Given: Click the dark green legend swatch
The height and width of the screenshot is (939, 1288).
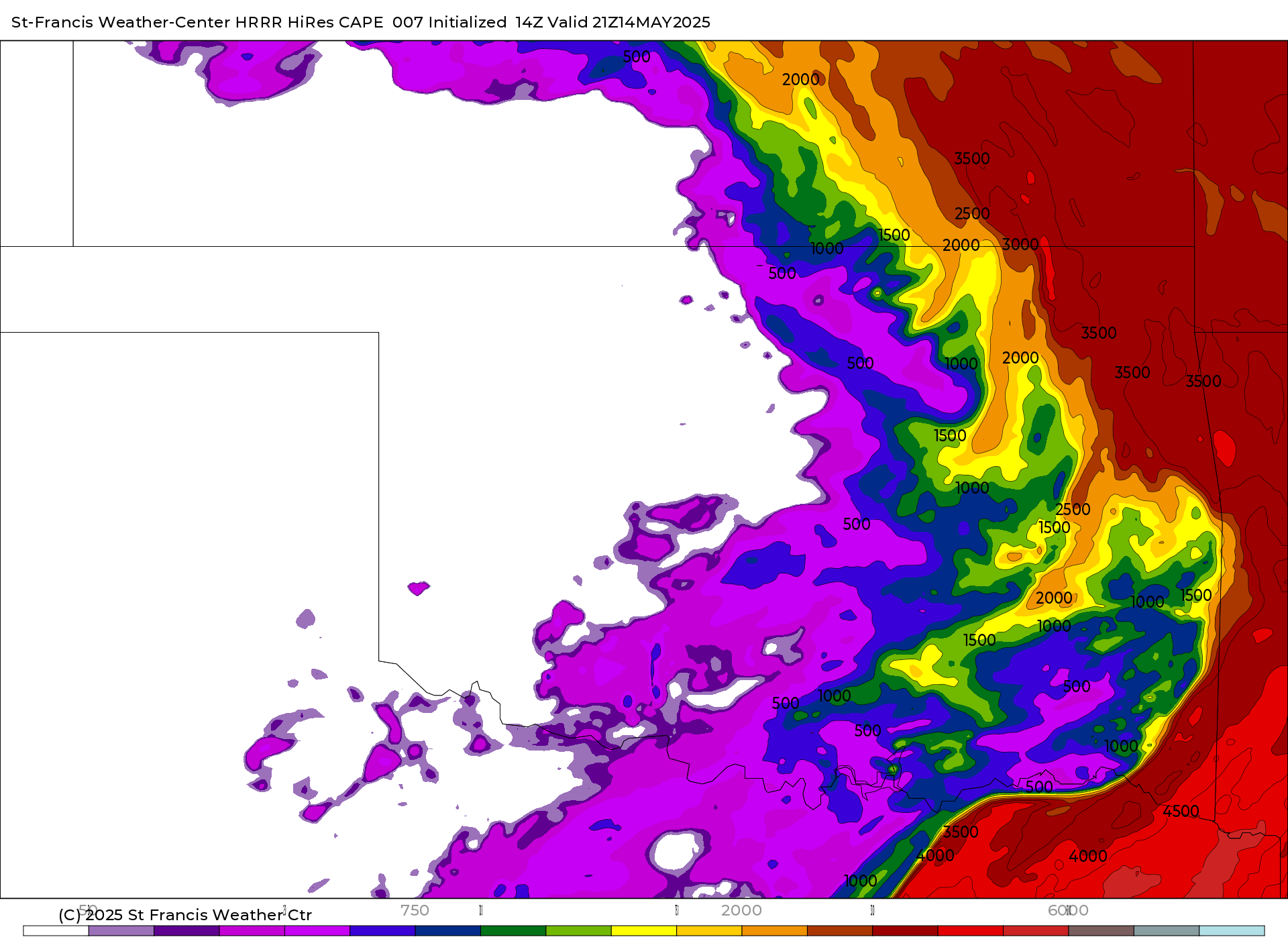Looking at the screenshot, I should point(513,931).
